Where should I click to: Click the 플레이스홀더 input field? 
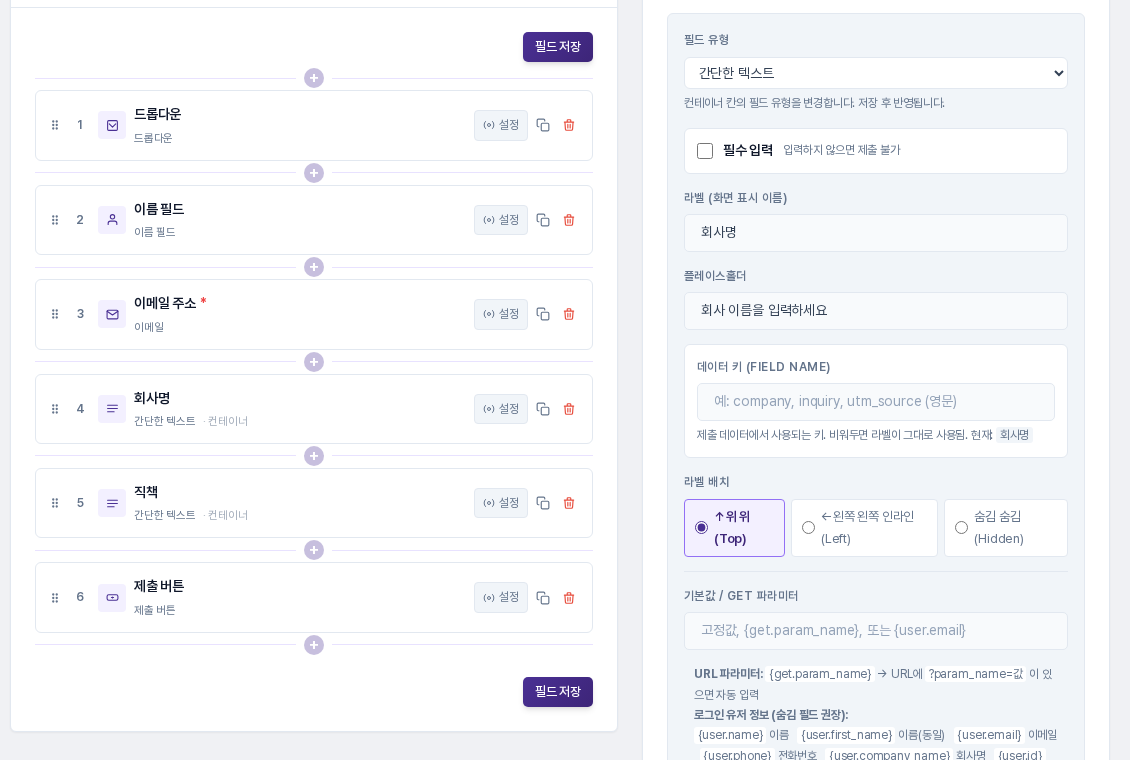click(x=876, y=311)
